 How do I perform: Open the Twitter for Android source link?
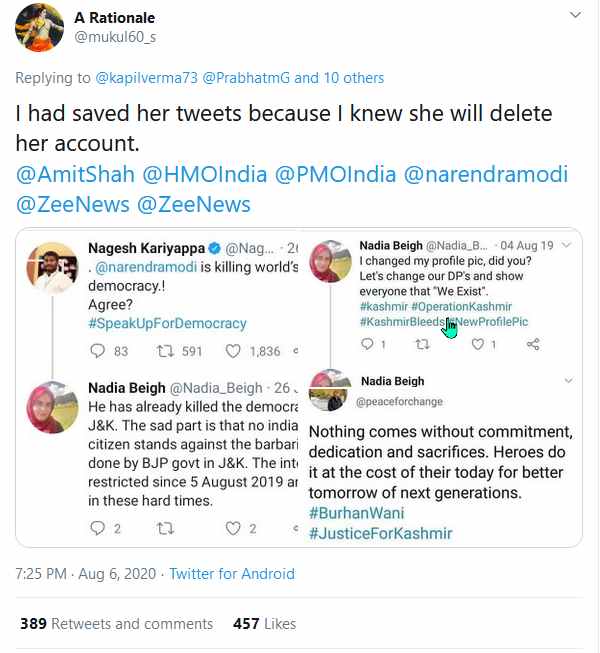point(232,573)
